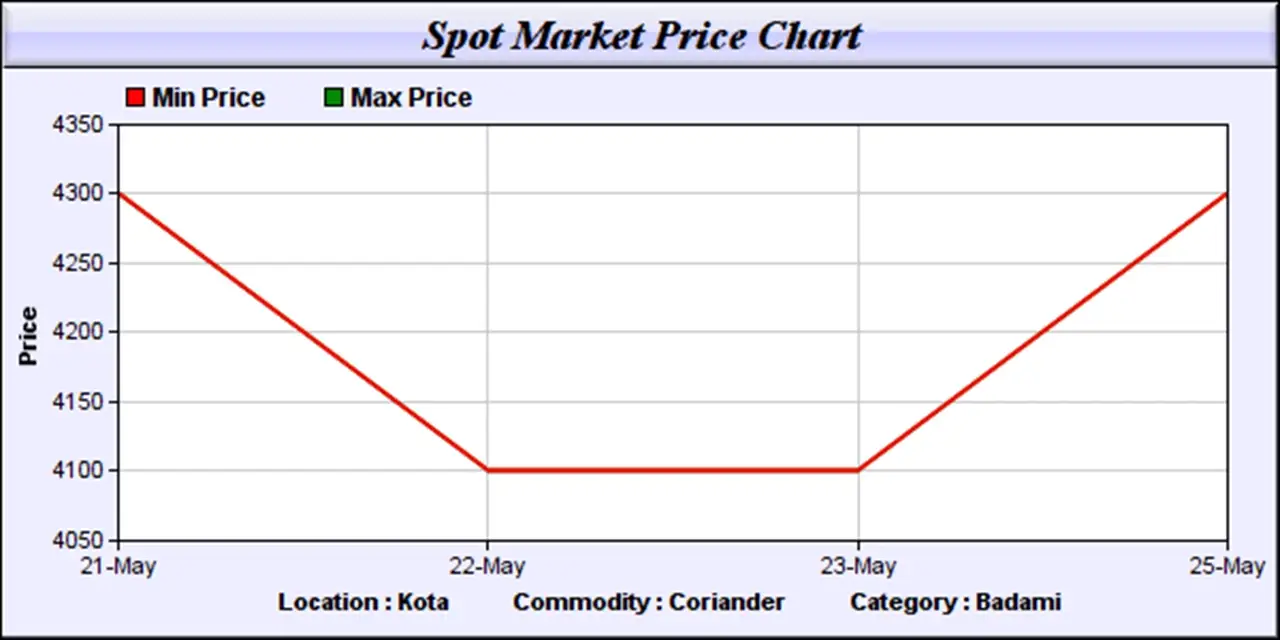Viewport: 1280px width, 640px height.
Task: Click the 4200 y-axis tick label
Action: point(76,332)
